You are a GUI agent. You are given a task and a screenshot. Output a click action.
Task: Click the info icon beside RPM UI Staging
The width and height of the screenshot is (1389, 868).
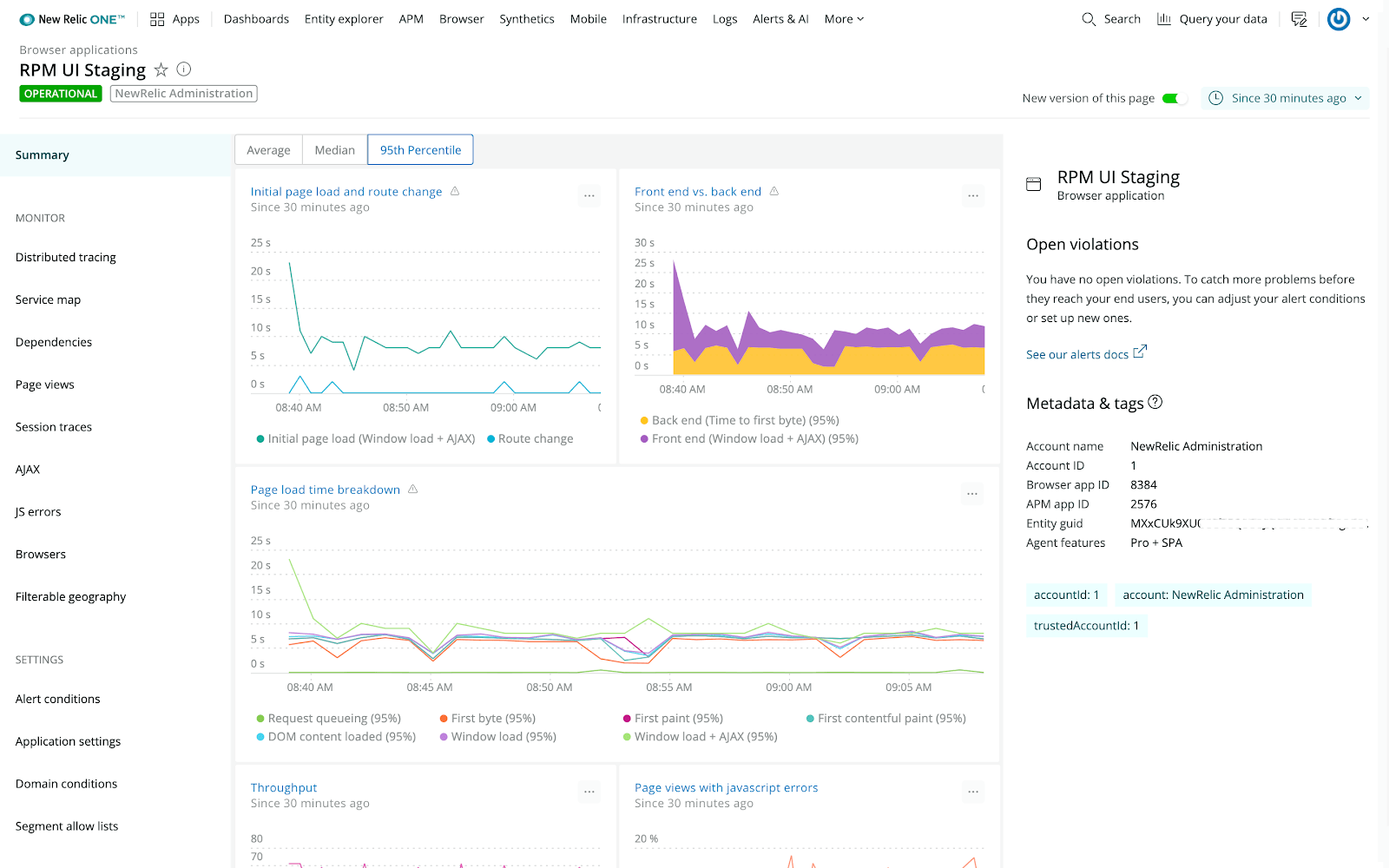184,69
